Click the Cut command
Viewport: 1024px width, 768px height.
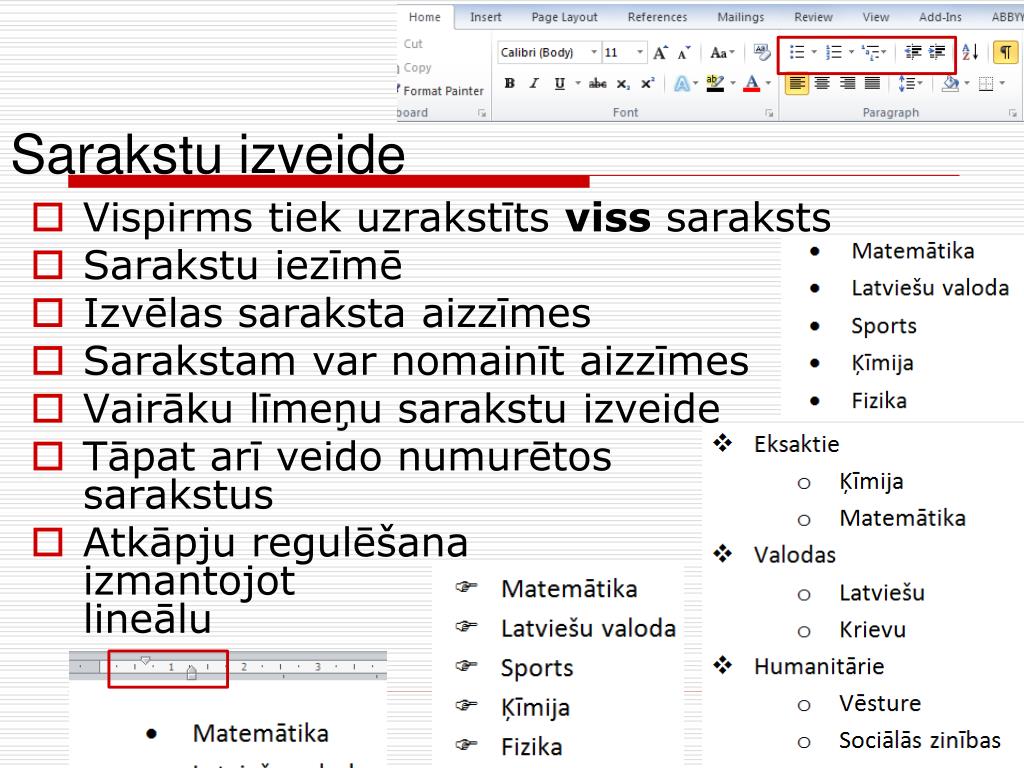[413, 44]
